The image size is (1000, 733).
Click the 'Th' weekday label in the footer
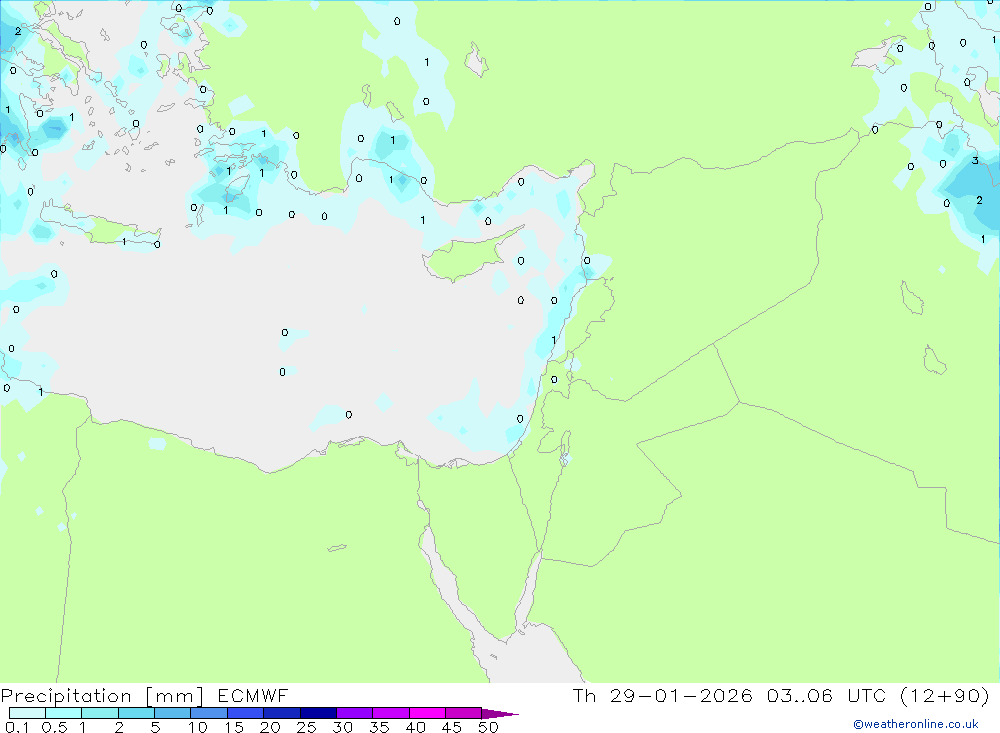(x=584, y=695)
